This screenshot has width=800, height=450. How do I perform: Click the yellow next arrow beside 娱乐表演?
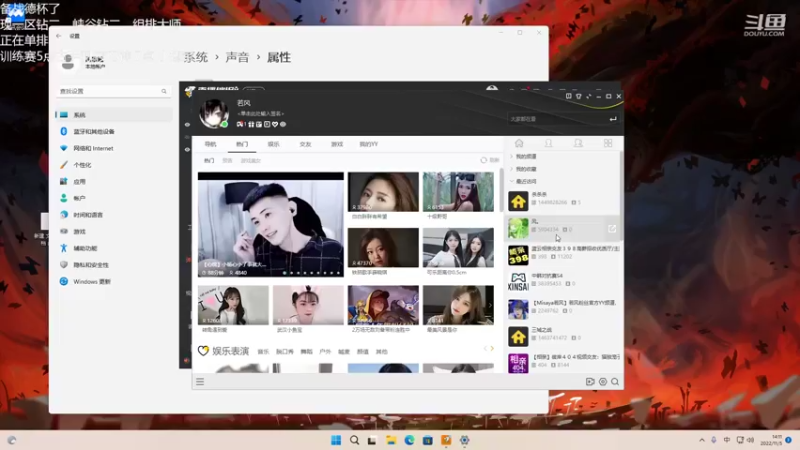click(x=492, y=348)
